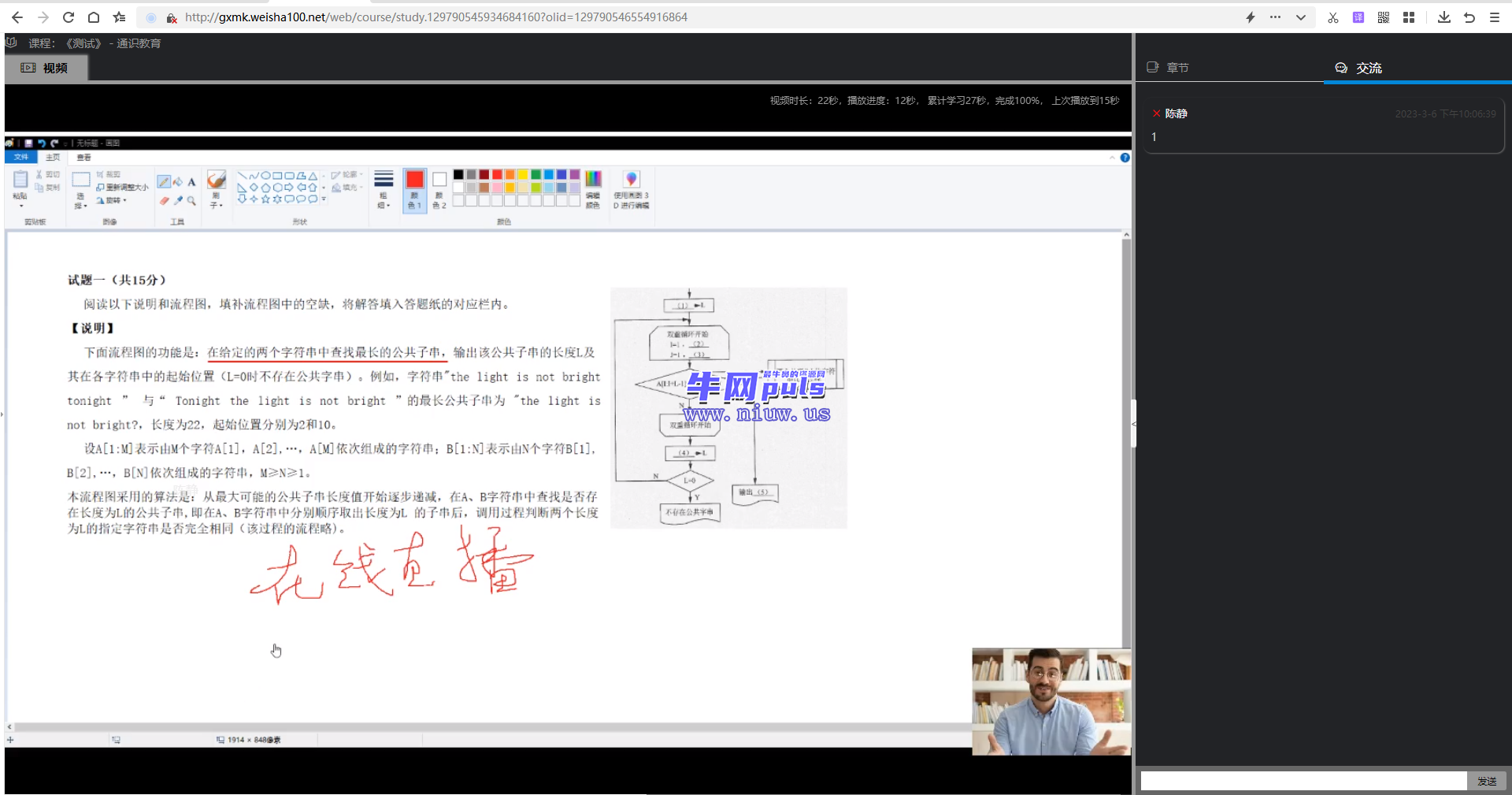Open the shape Outline dropdown
Image resolution: width=1512 pixels, height=795 pixels.
[347, 175]
